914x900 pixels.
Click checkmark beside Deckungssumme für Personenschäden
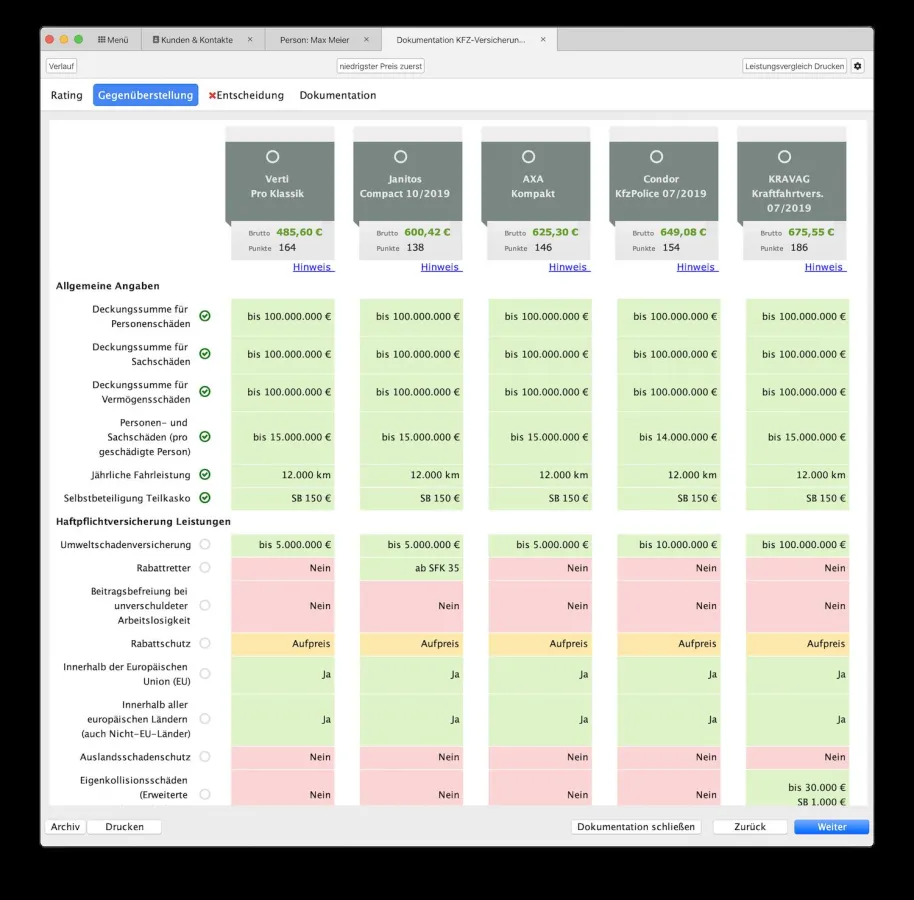(x=205, y=316)
